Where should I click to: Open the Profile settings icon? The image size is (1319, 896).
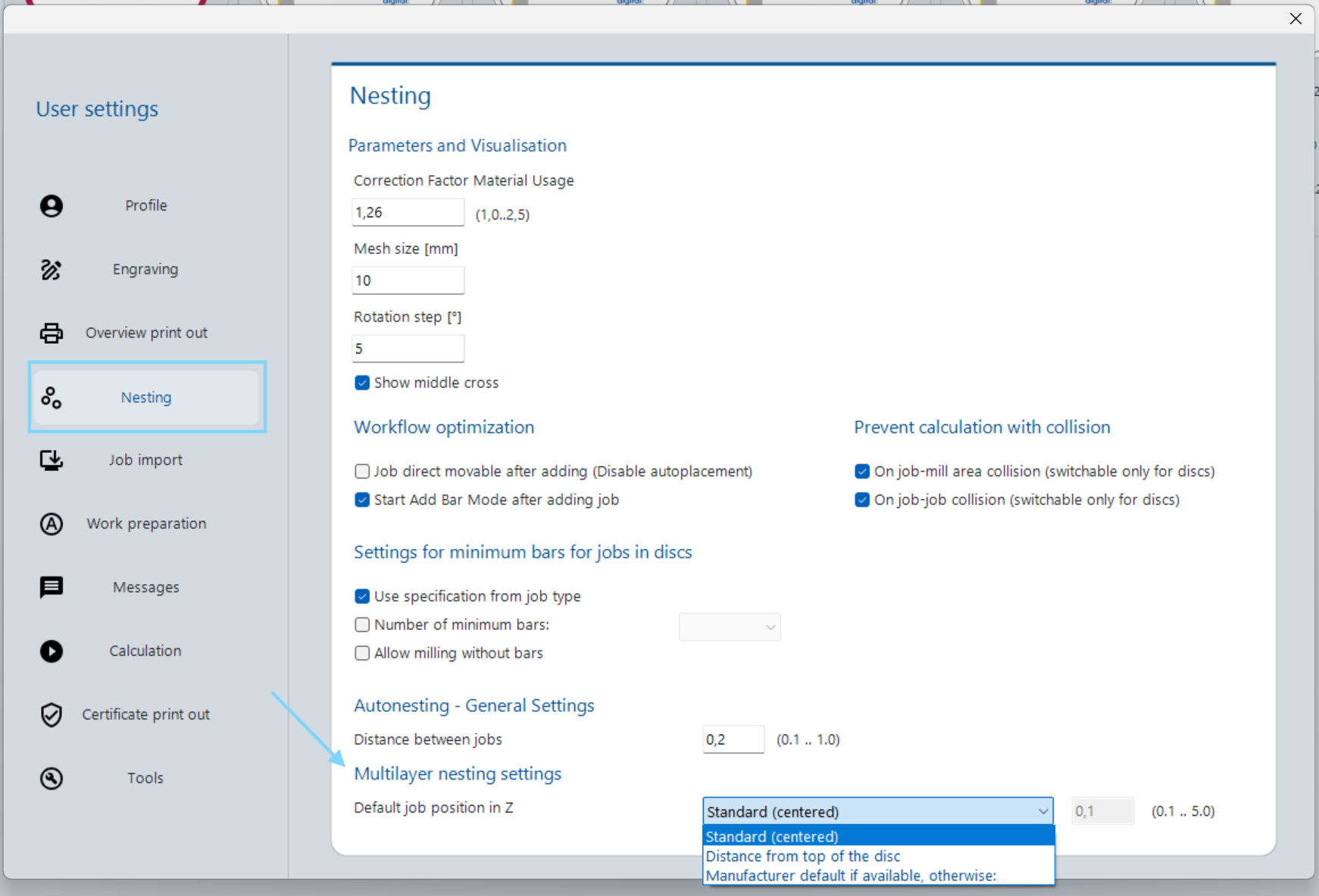point(51,205)
